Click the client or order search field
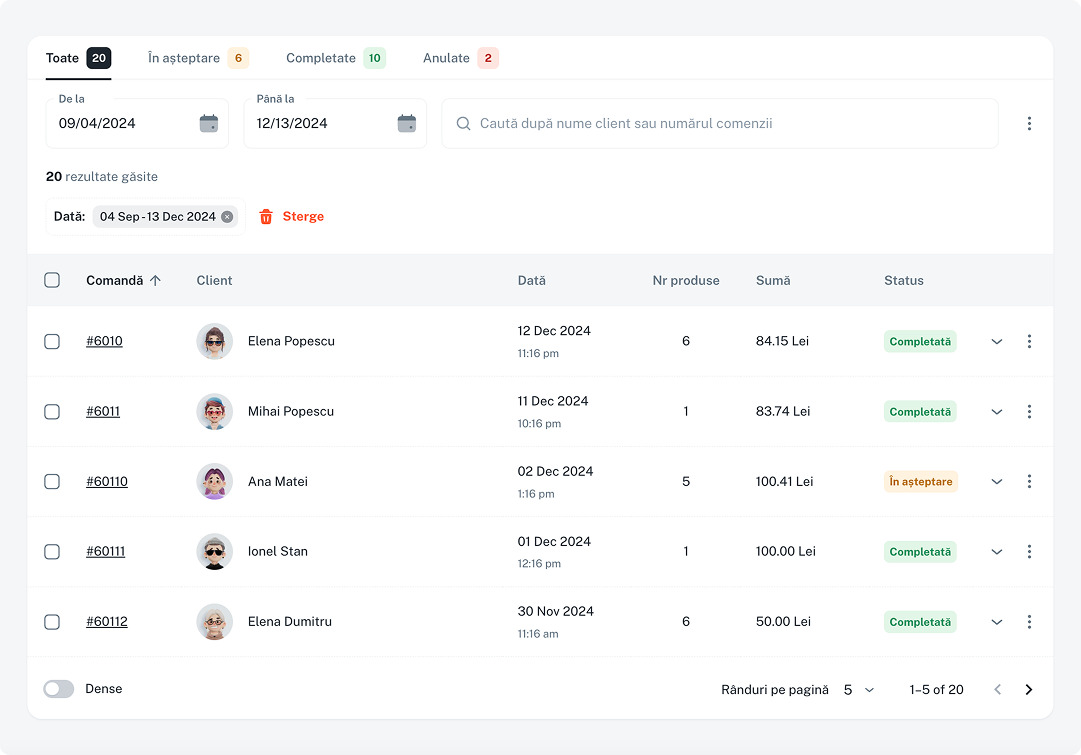This screenshot has height=755, width=1081. click(x=720, y=123)
